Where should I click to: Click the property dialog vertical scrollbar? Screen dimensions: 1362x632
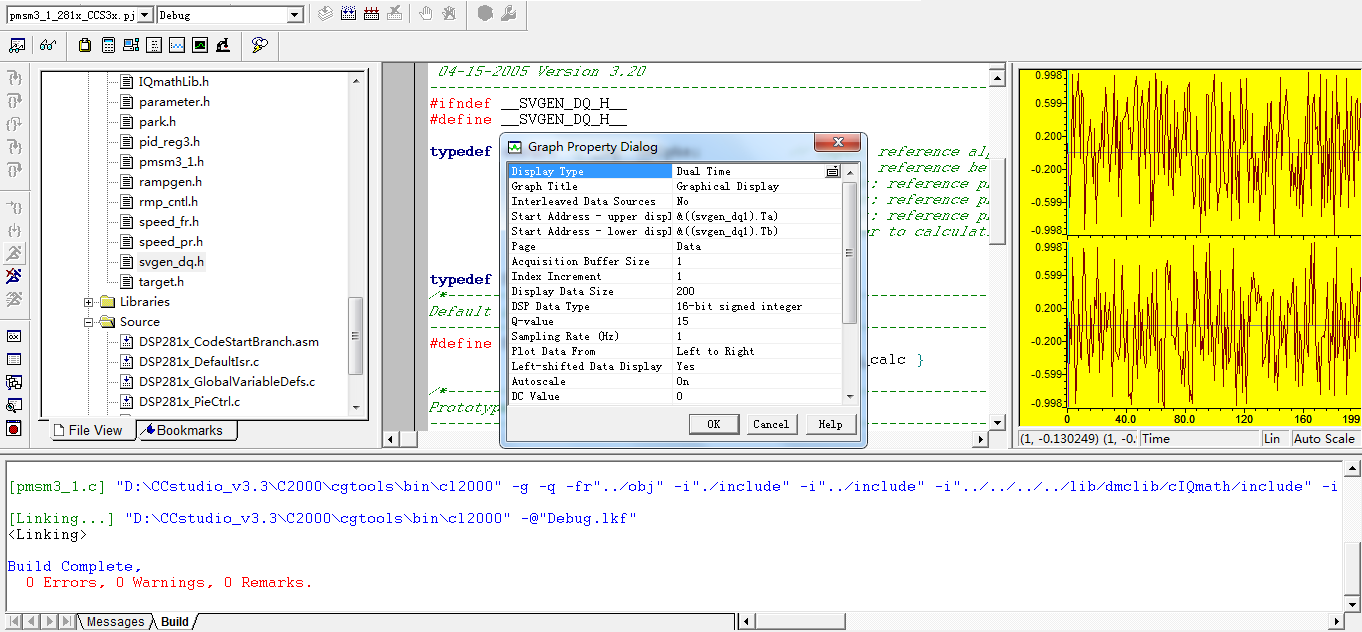pos(850,284)
